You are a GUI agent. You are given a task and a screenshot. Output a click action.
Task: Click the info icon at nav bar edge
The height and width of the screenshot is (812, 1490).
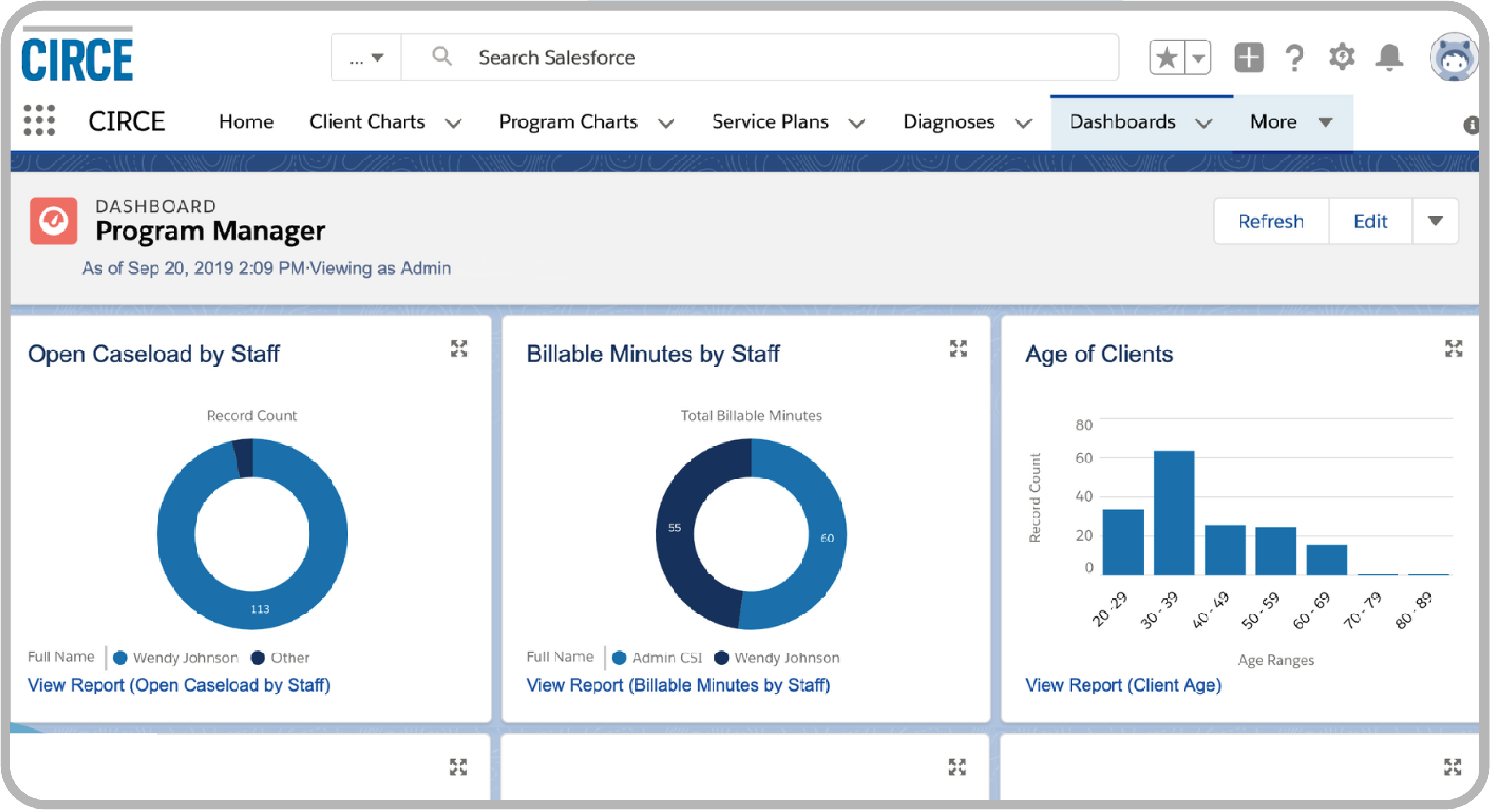tap(1471, 125)
